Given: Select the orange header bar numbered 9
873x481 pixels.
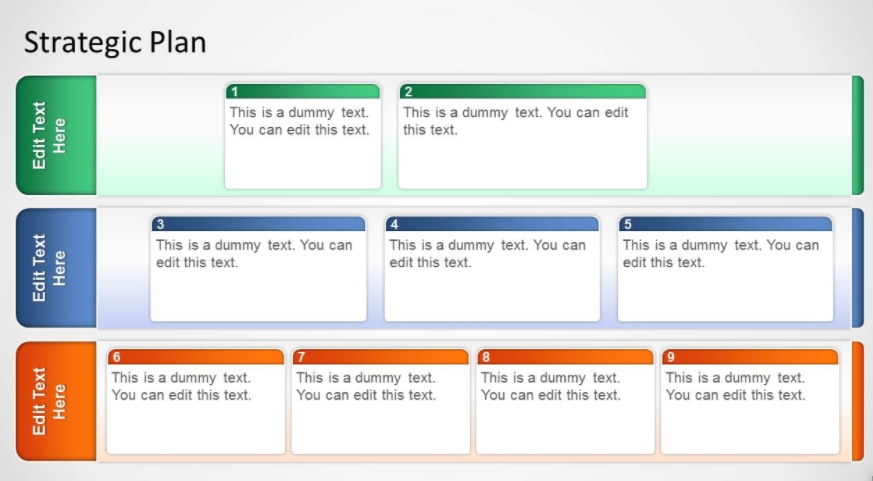Looking at the screenshot, I should point(750,357).
